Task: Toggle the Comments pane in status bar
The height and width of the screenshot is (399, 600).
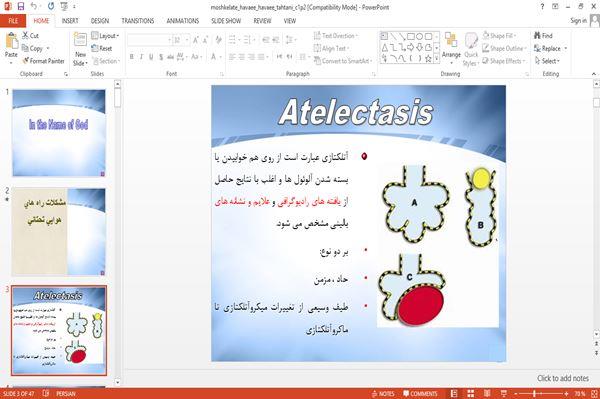Action: click(420, 393)
